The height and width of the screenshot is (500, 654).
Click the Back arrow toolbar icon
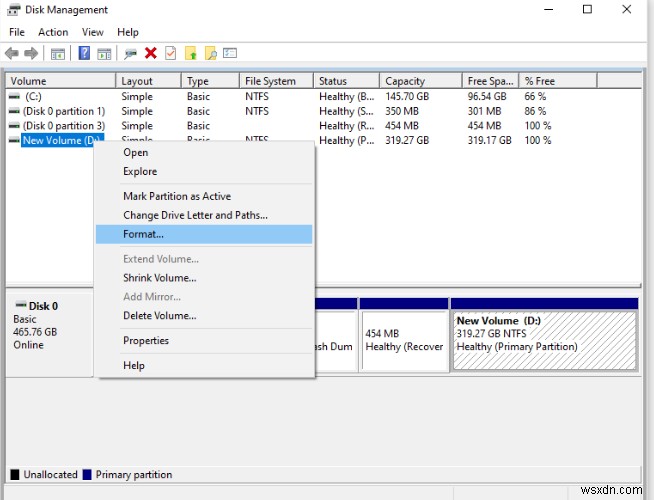click(x=12, y=53)
